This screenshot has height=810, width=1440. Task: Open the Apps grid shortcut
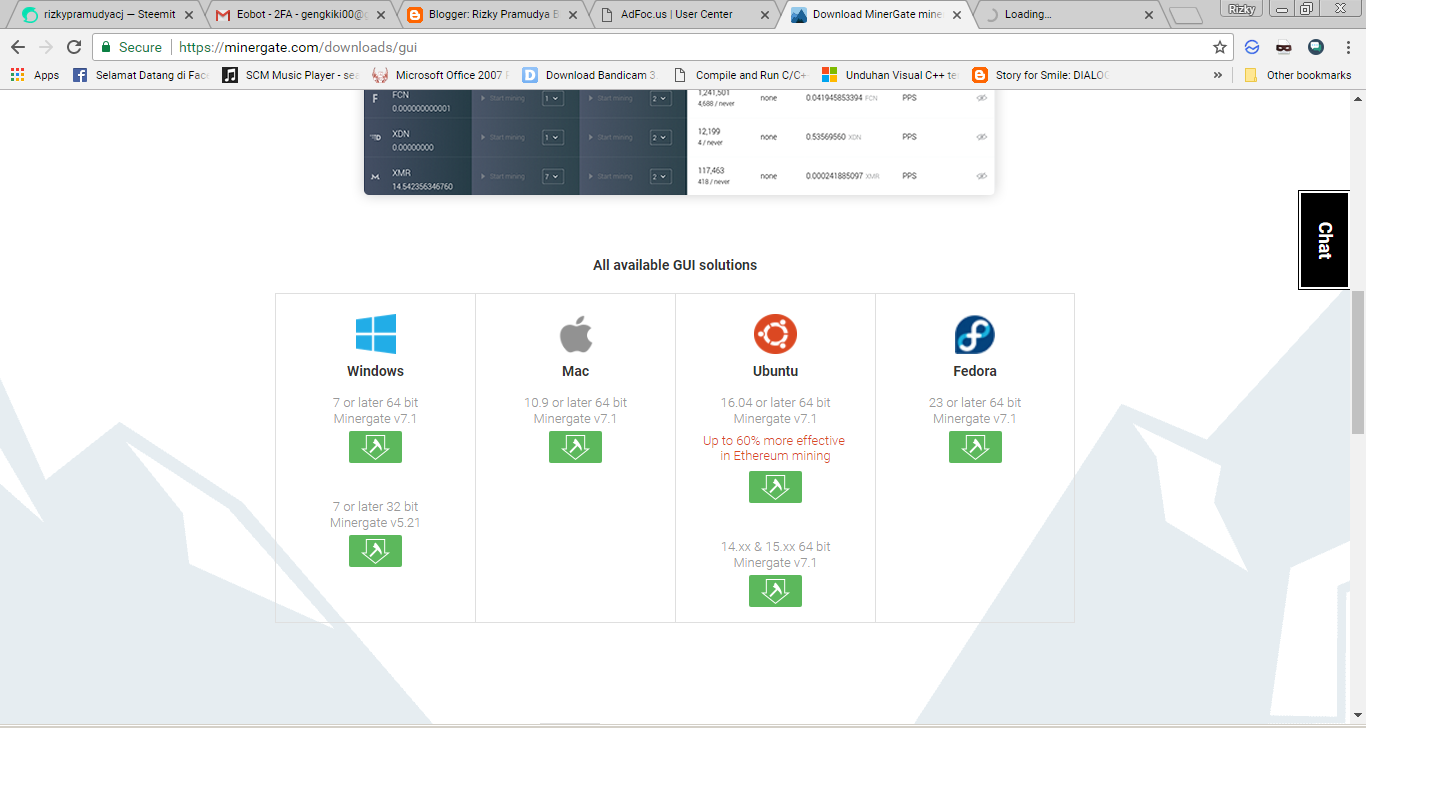click(34, 75)
